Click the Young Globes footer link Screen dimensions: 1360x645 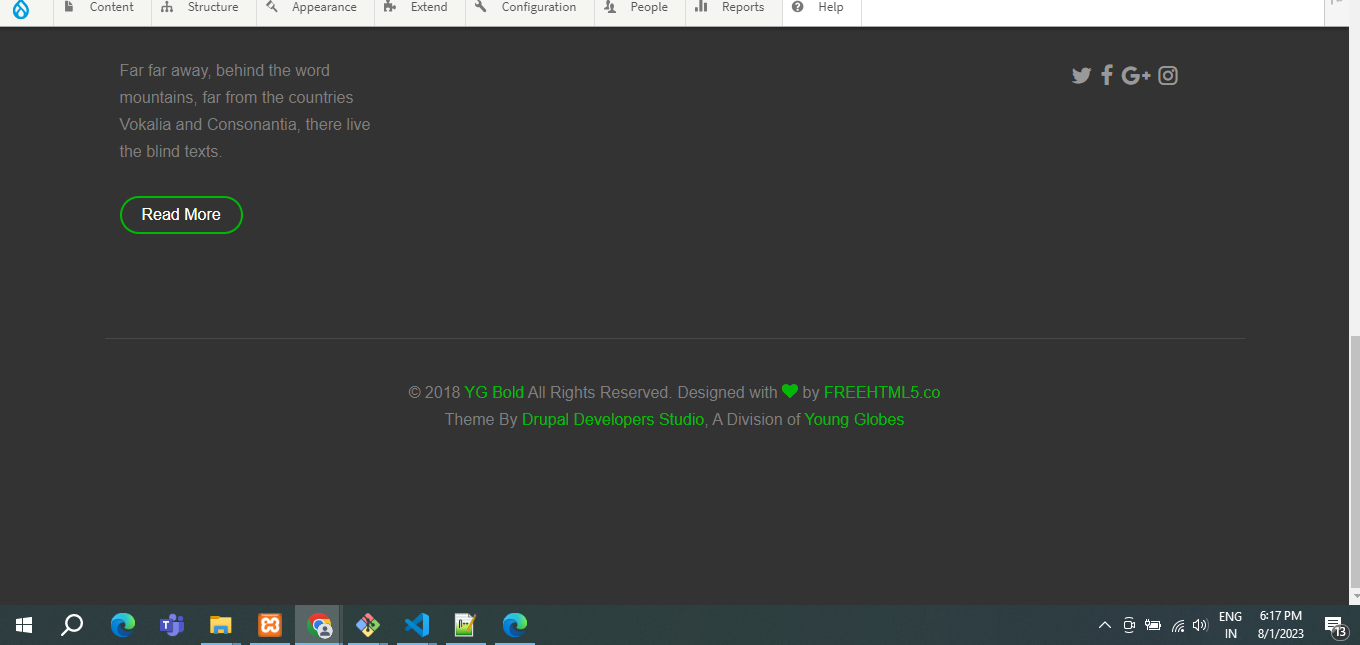854,420
